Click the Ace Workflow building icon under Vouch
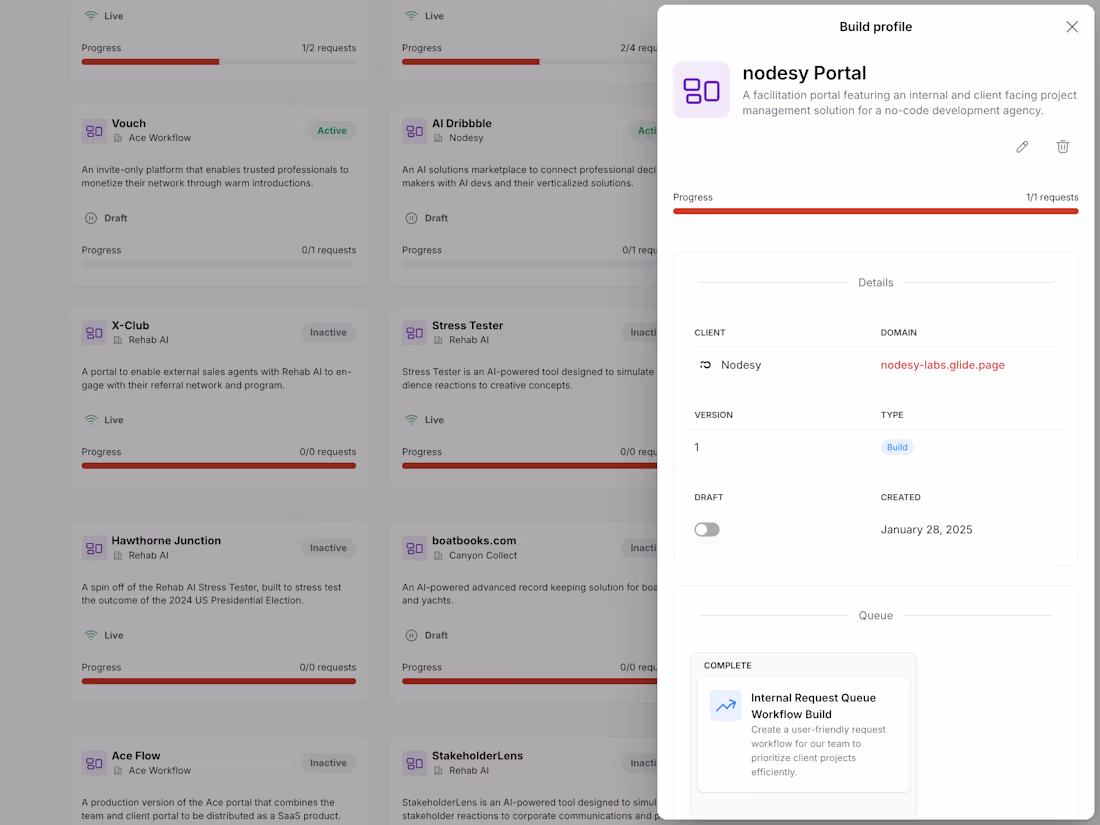1100x825 pixels. (118, 138)
